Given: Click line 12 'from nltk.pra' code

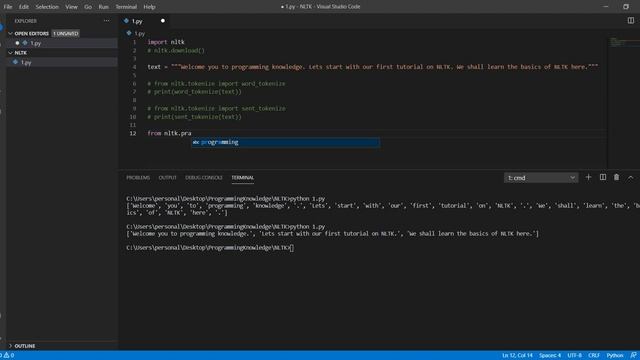Looking at the screenshot, I should pyautogui.click(x=169, y=133).
